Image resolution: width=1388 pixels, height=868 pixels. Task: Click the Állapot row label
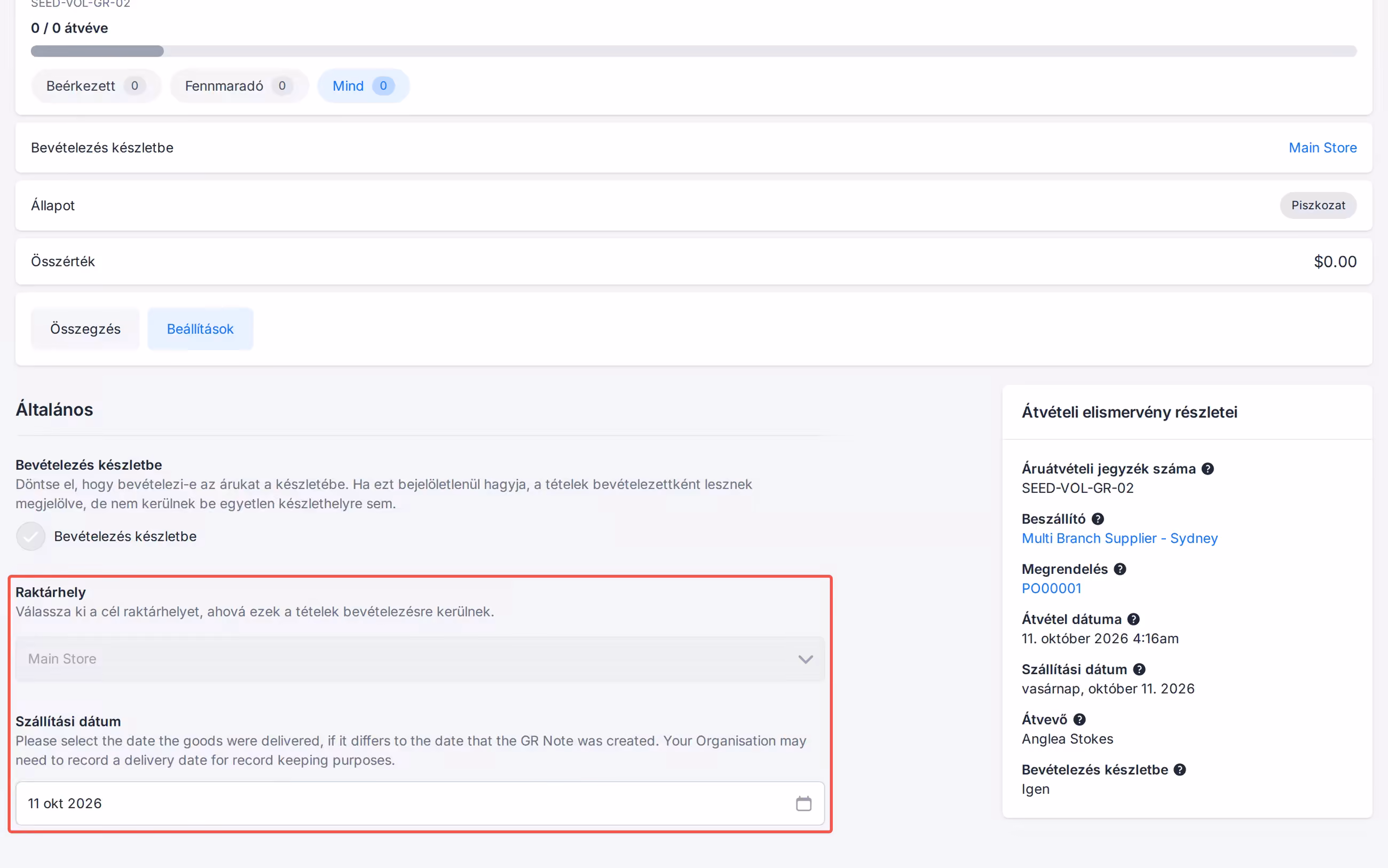click(53, 206)
